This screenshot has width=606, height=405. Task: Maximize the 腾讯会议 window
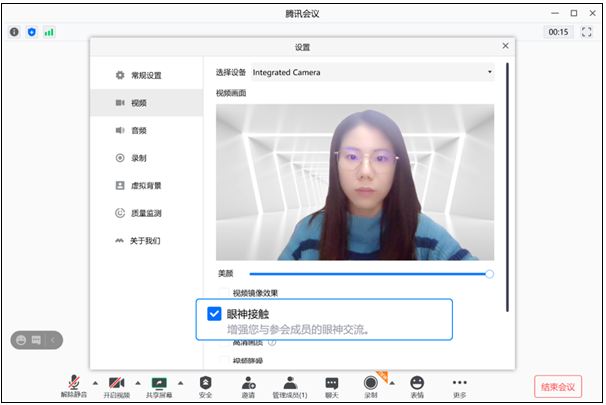[574, 13]
